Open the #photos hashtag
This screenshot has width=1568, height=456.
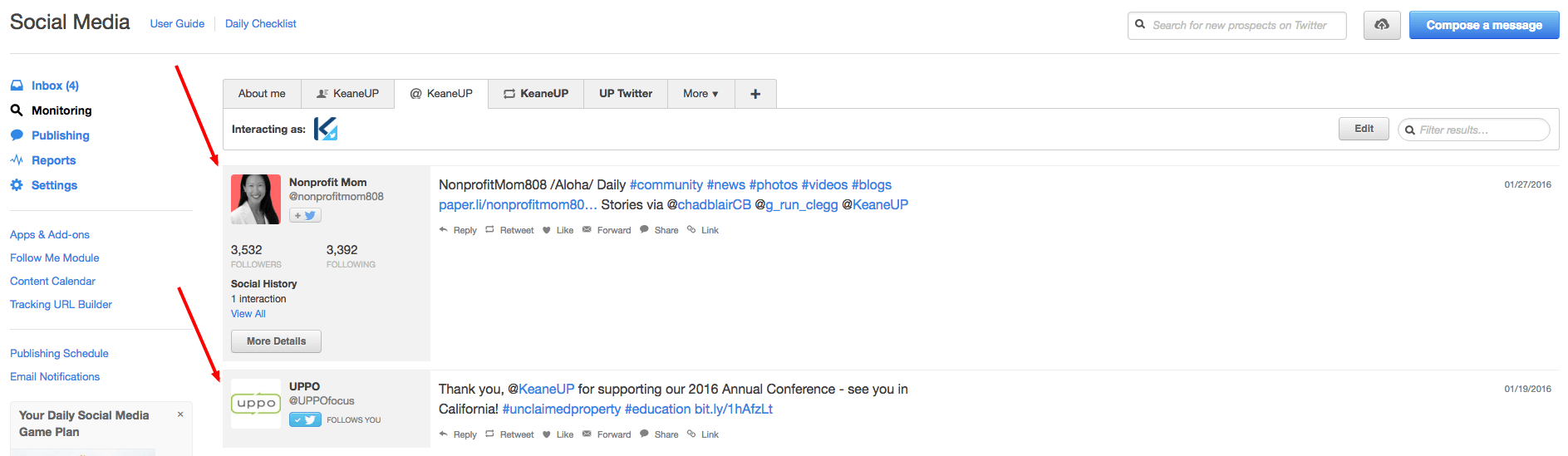774,184
